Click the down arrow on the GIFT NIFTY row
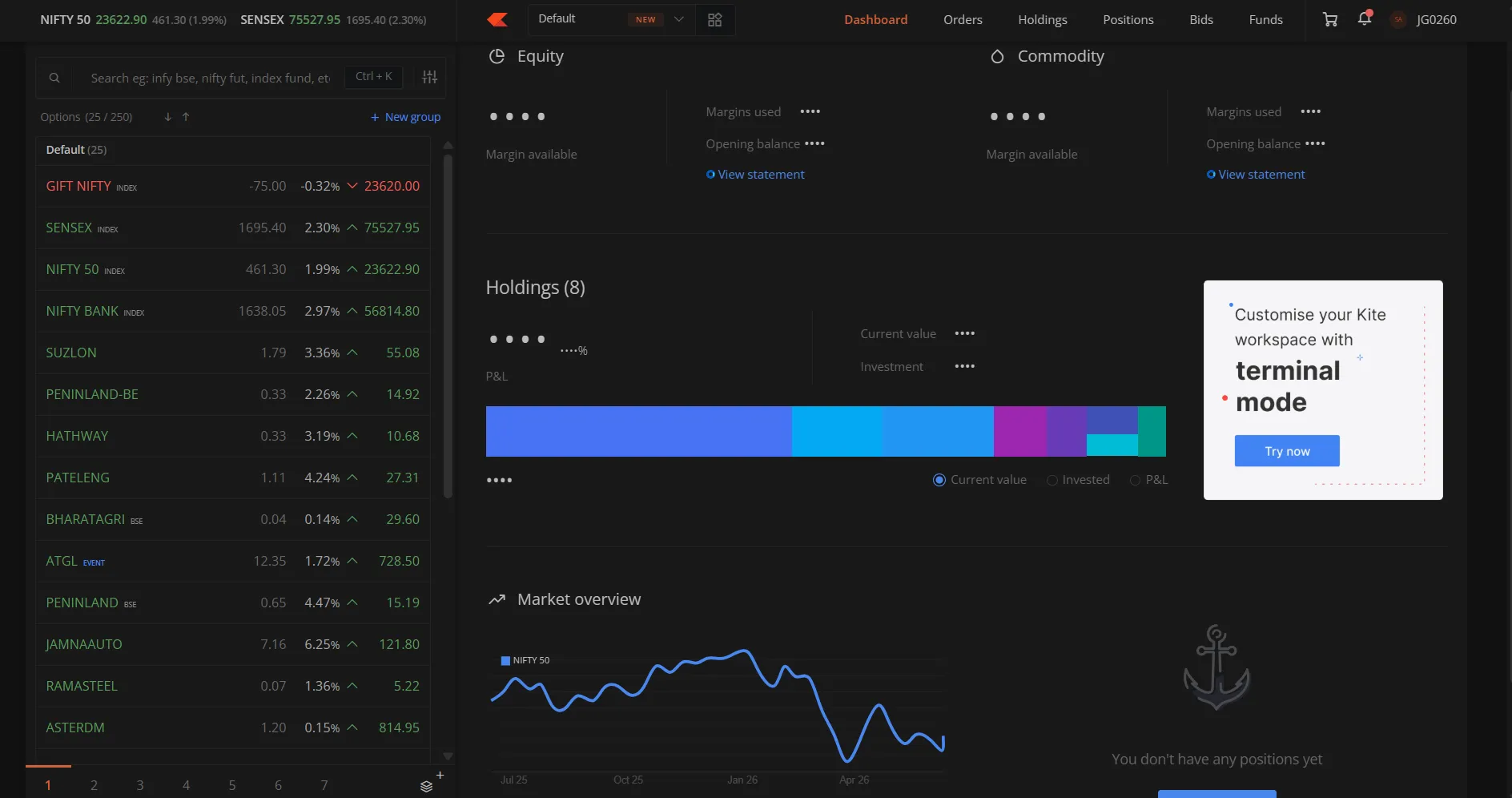Image resolution: width=1512 pixels, height=798 pixels. 352,186
